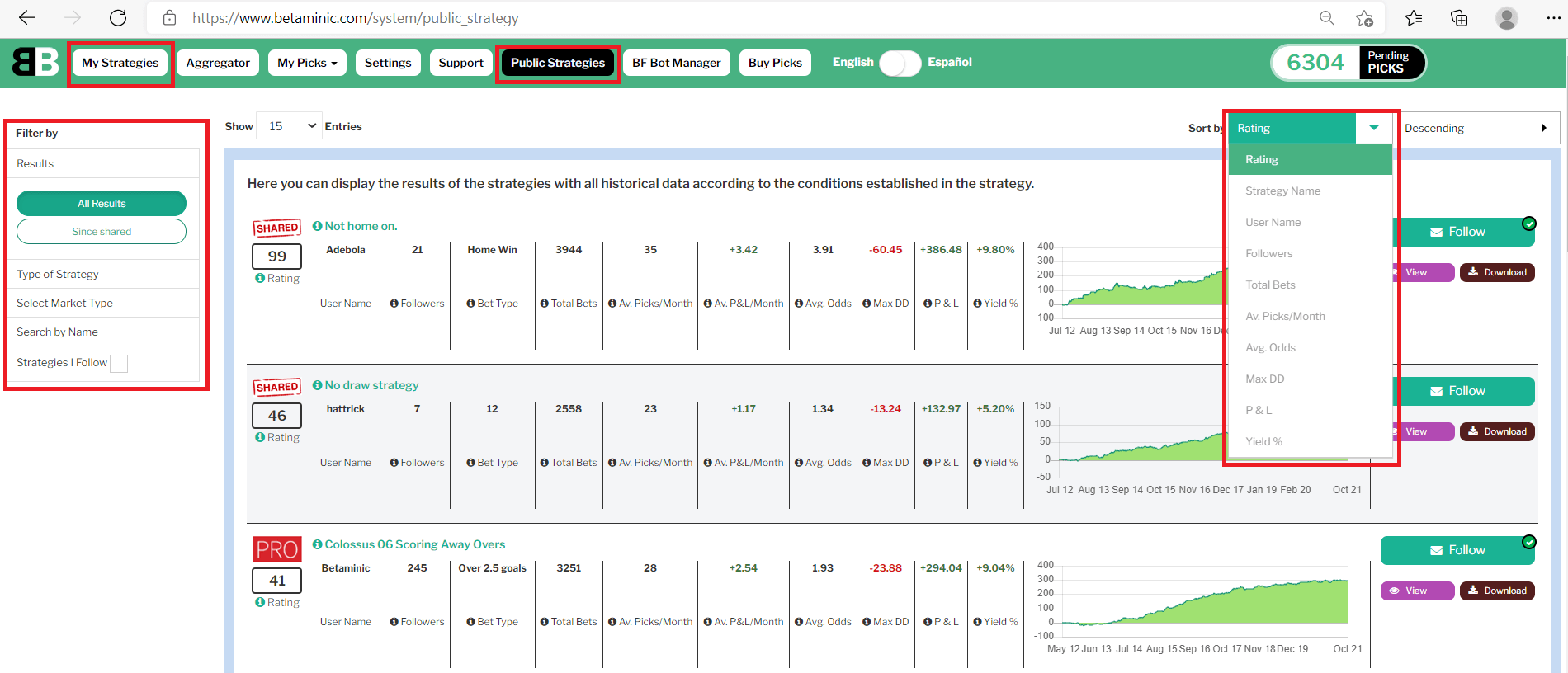This screenshot has height=673, width=1568.
Task: Open the 6304 Pending Picks counter
Action: coord(1348,63)
